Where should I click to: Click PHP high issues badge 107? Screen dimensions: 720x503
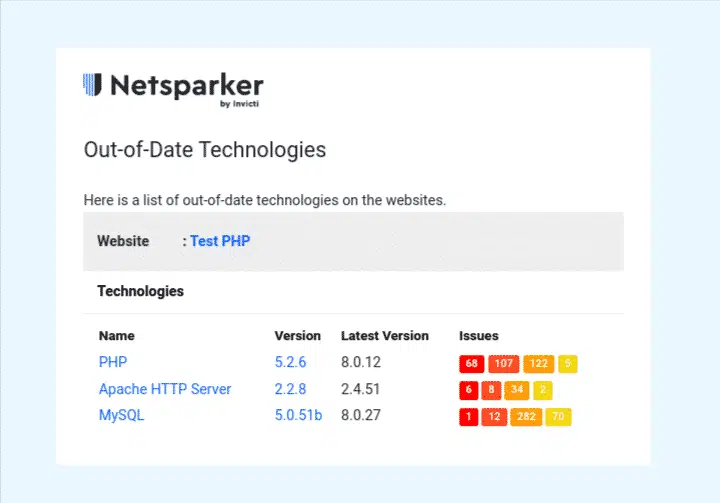[504, 363]
